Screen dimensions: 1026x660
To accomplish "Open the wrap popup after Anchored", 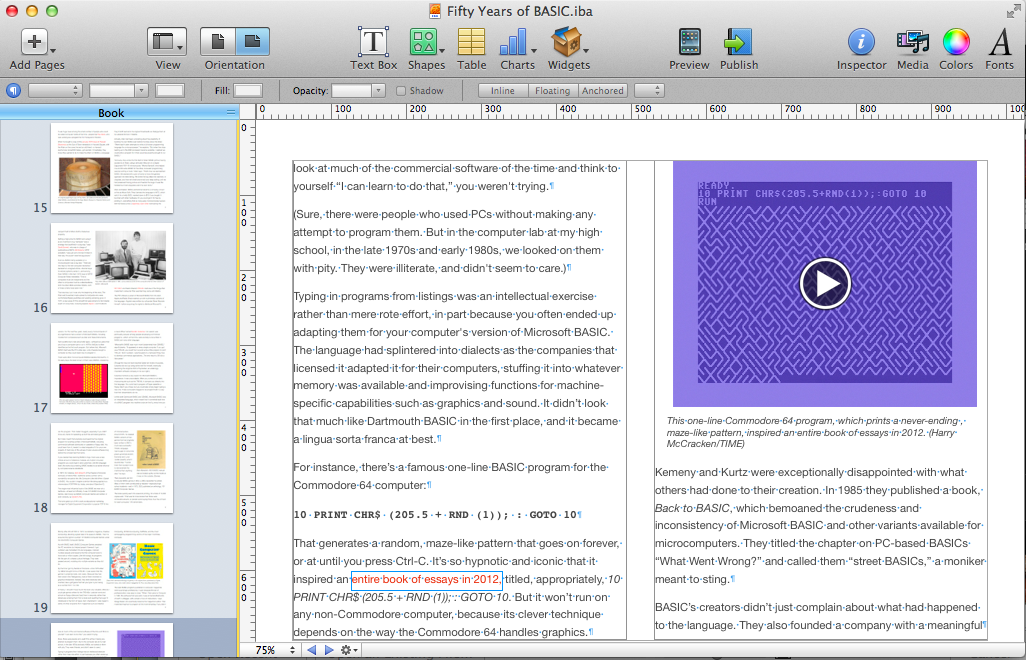I will 649,91.
